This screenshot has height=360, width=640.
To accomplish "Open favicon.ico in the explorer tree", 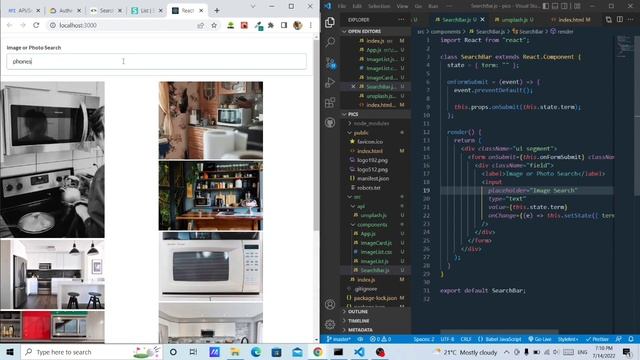I will pos(370,142).
